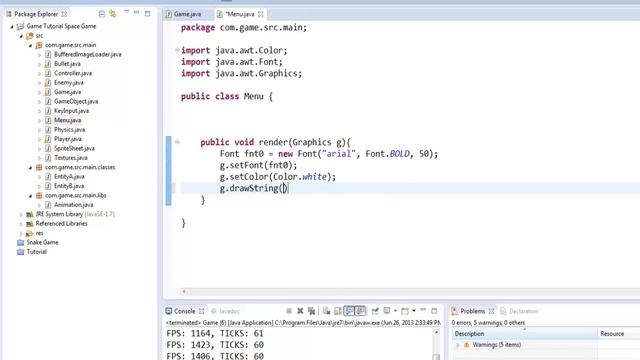Fold the import statements block
Image resolution: width=640 pixels, height=360 pixels.
tap(177, 50)
